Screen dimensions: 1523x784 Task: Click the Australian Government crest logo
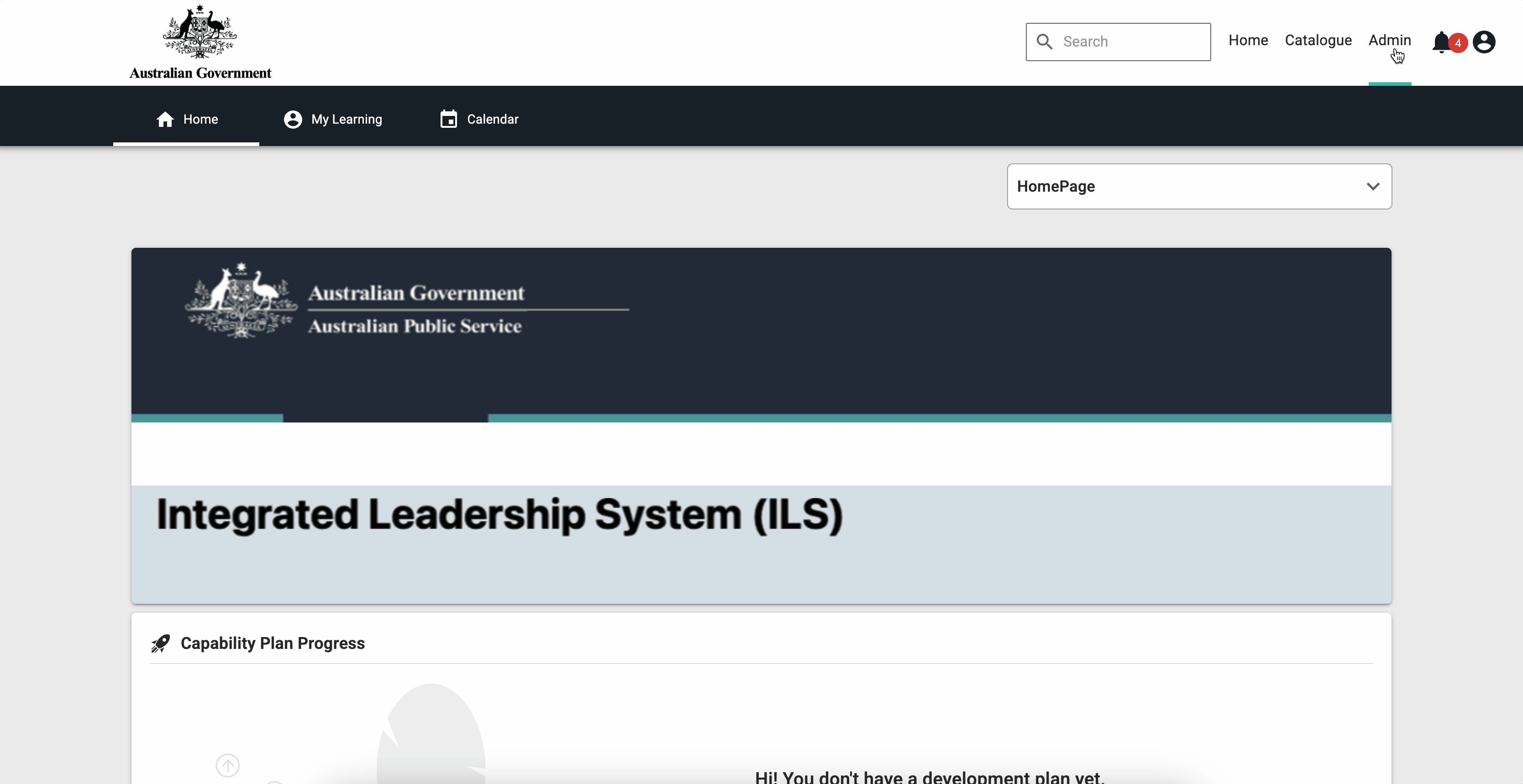(200, 32)
